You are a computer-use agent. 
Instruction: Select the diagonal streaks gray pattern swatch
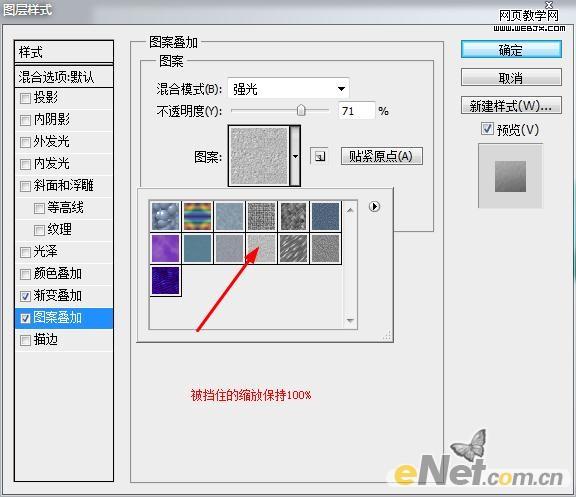tap(294, 248)
